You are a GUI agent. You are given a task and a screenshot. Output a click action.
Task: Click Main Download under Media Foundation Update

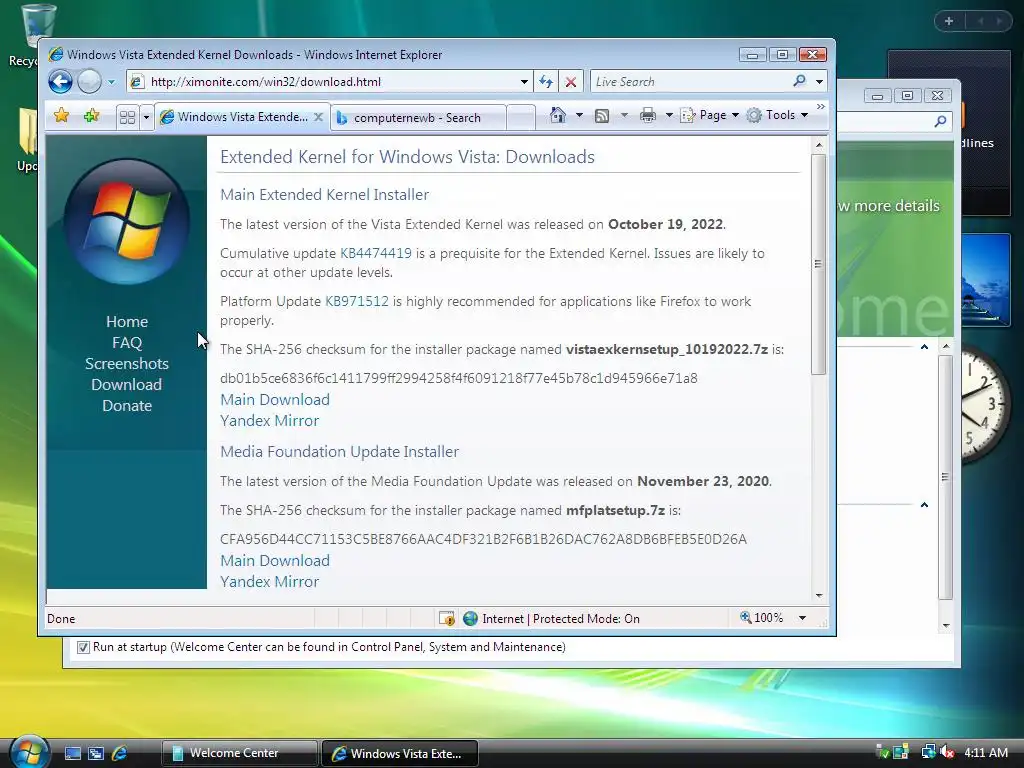click(x=275, y=560)
